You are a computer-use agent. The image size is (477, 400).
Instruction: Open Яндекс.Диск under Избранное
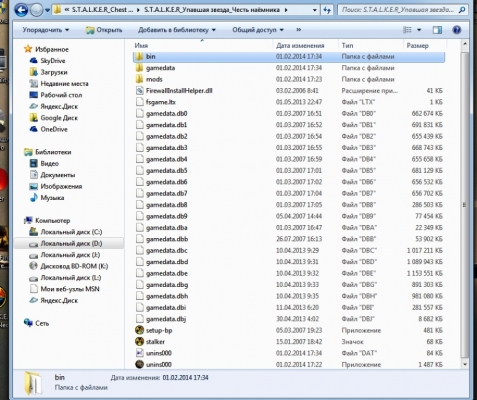(53, 106)
